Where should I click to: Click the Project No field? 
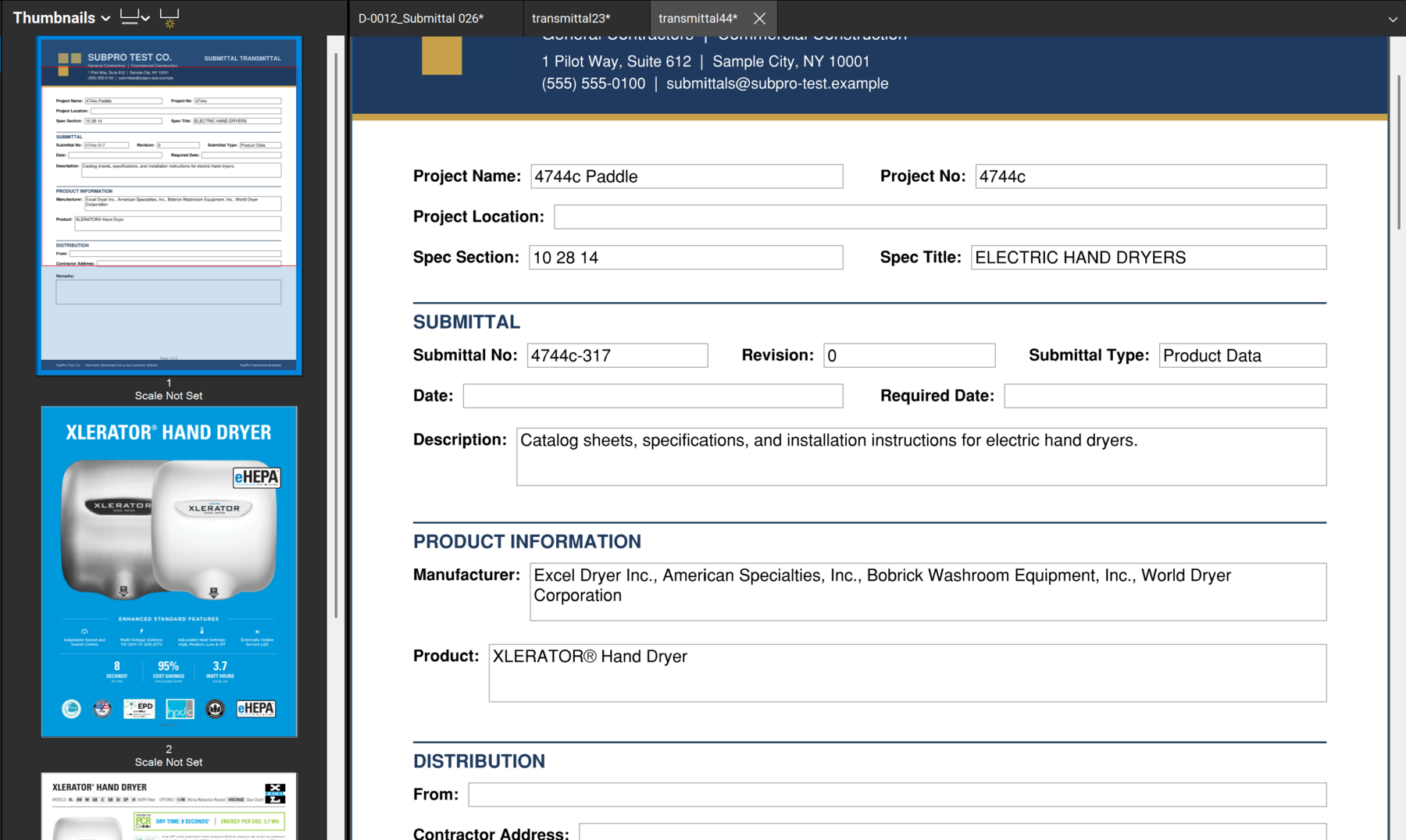pos(1151,176)
